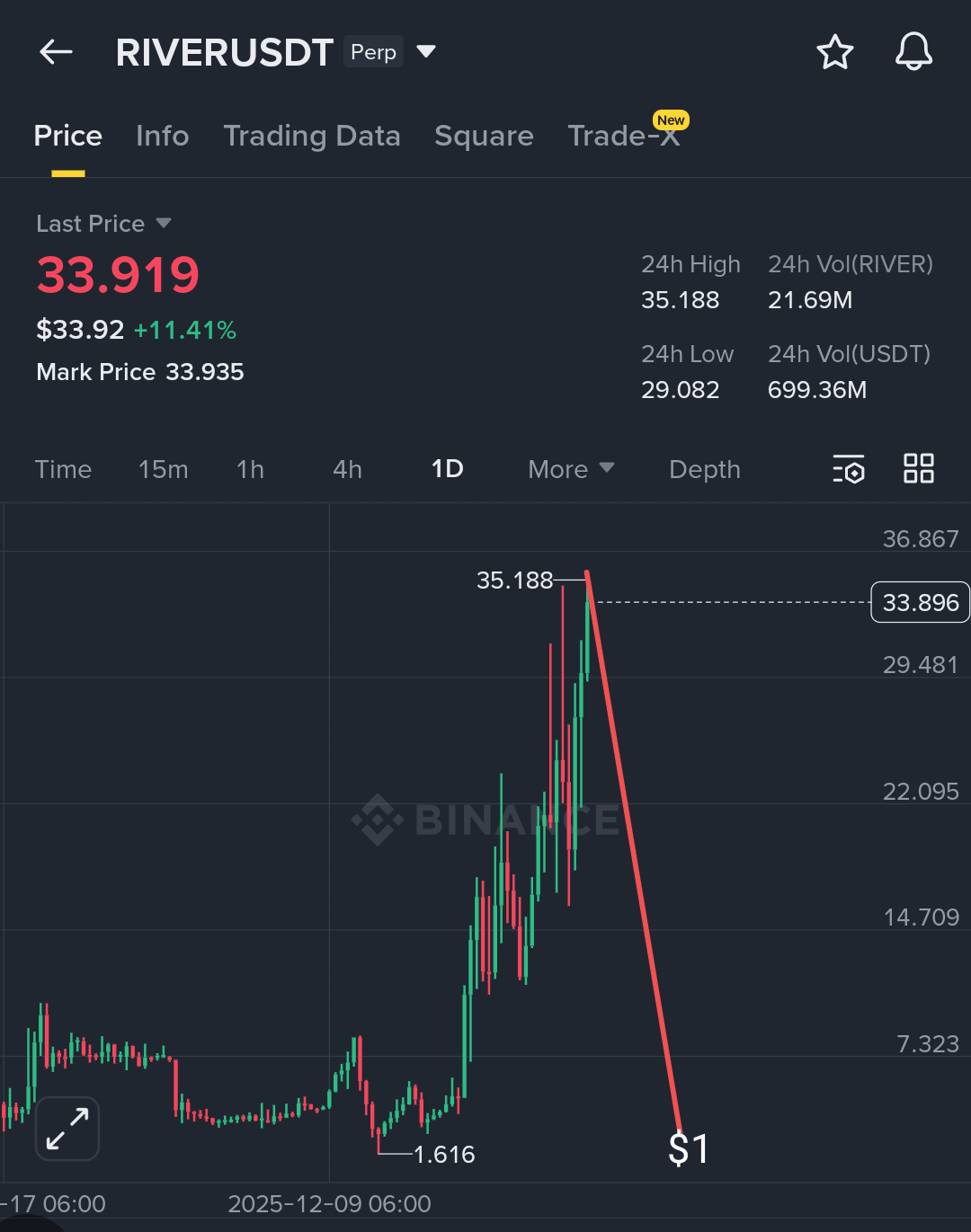Select the 1D interval
The image size is (971, 1232).
447,469
